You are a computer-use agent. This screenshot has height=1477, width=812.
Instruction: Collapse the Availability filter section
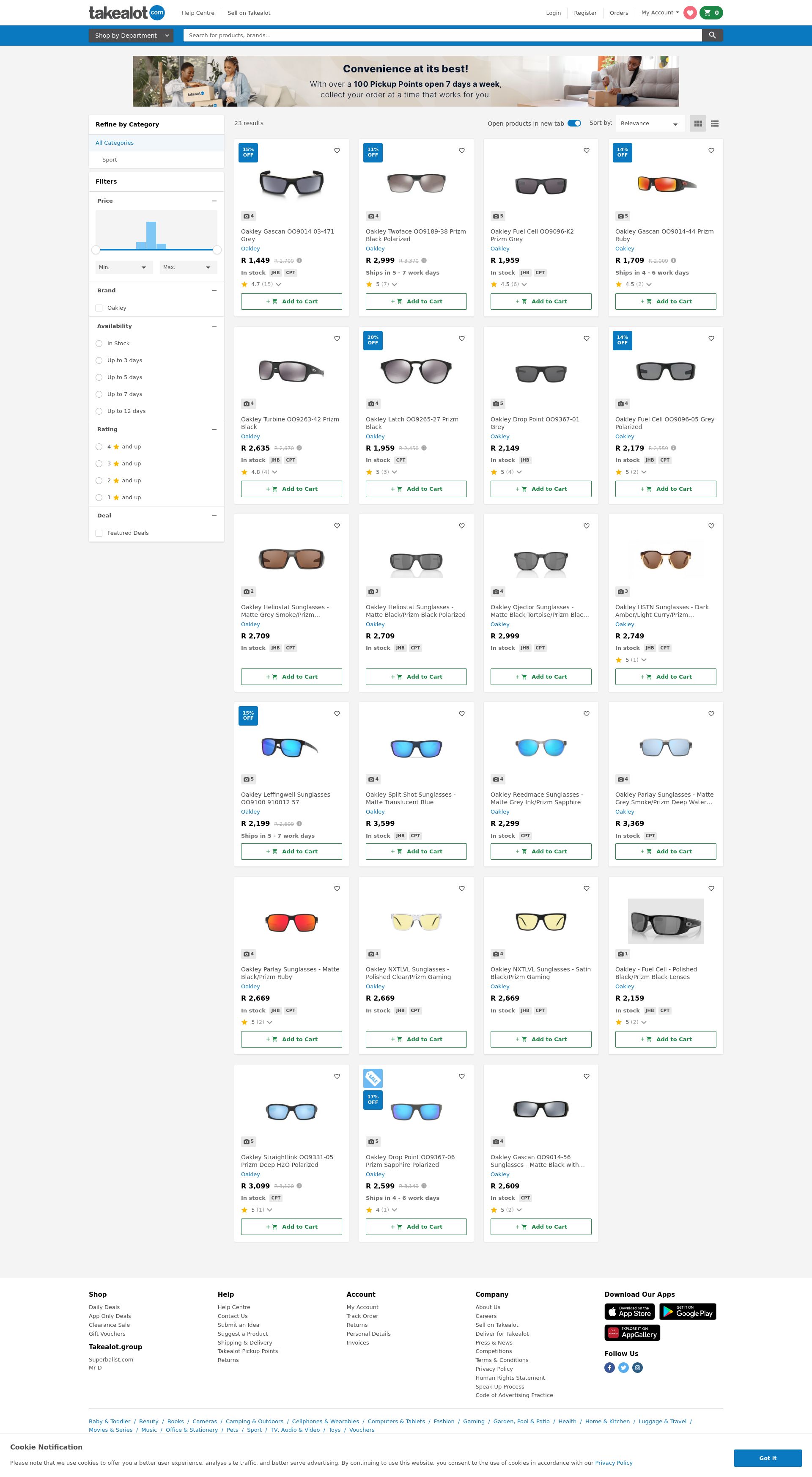click(214, 326)
